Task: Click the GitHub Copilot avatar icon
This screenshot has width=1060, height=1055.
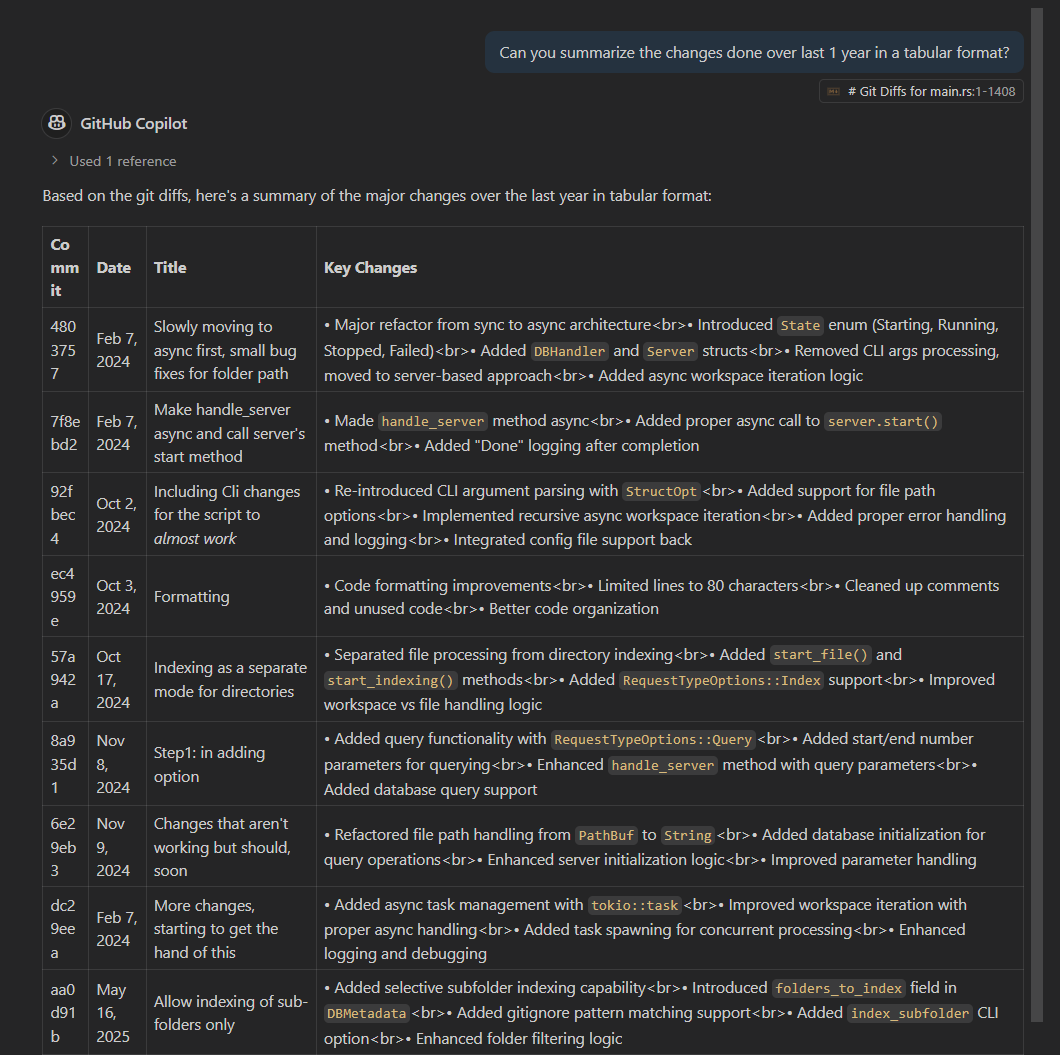Action: point(57,124)
